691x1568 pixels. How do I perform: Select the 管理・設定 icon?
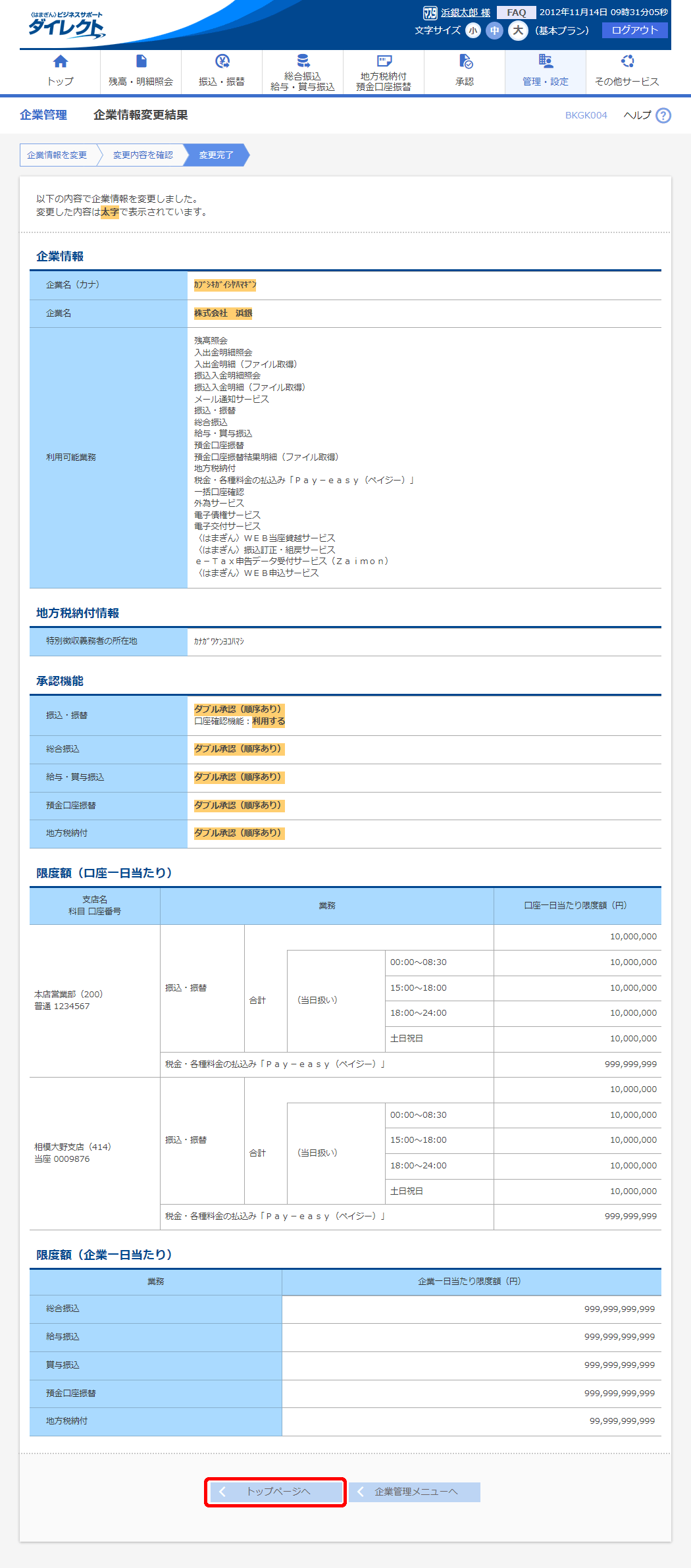(545, 62)
